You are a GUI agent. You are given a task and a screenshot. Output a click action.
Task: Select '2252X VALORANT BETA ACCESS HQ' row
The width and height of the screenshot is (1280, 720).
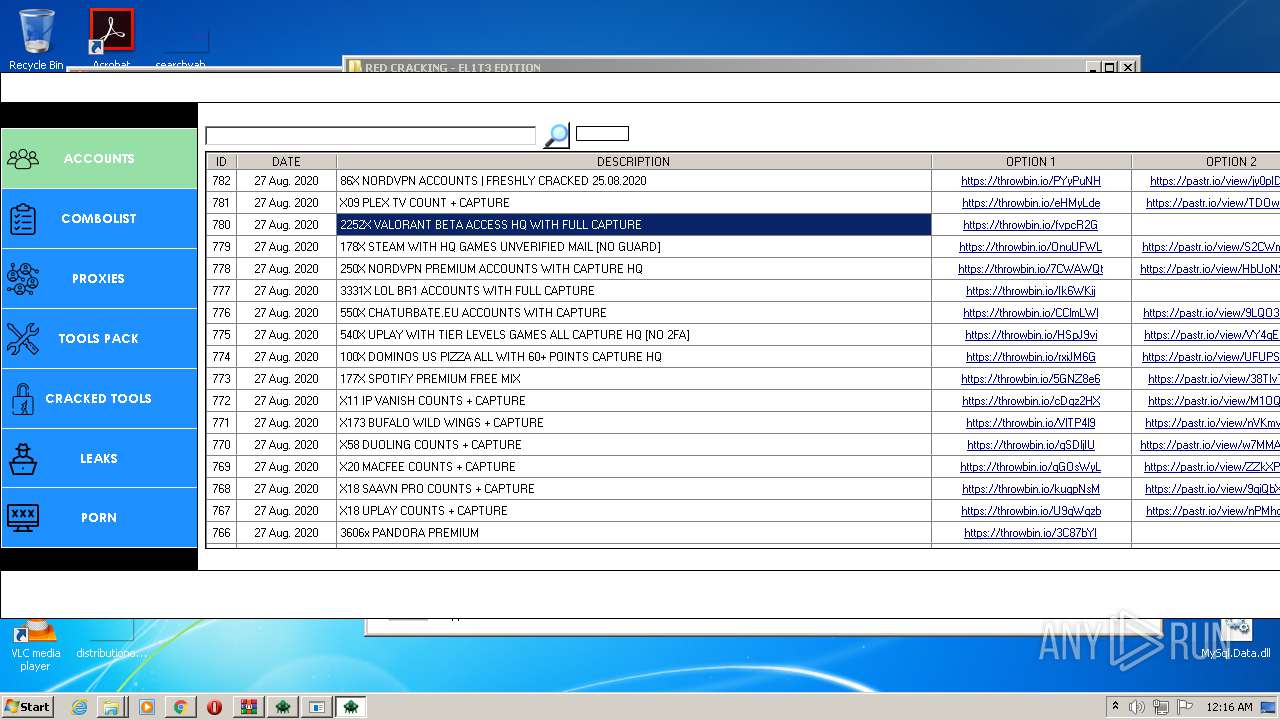coord(634,225)
